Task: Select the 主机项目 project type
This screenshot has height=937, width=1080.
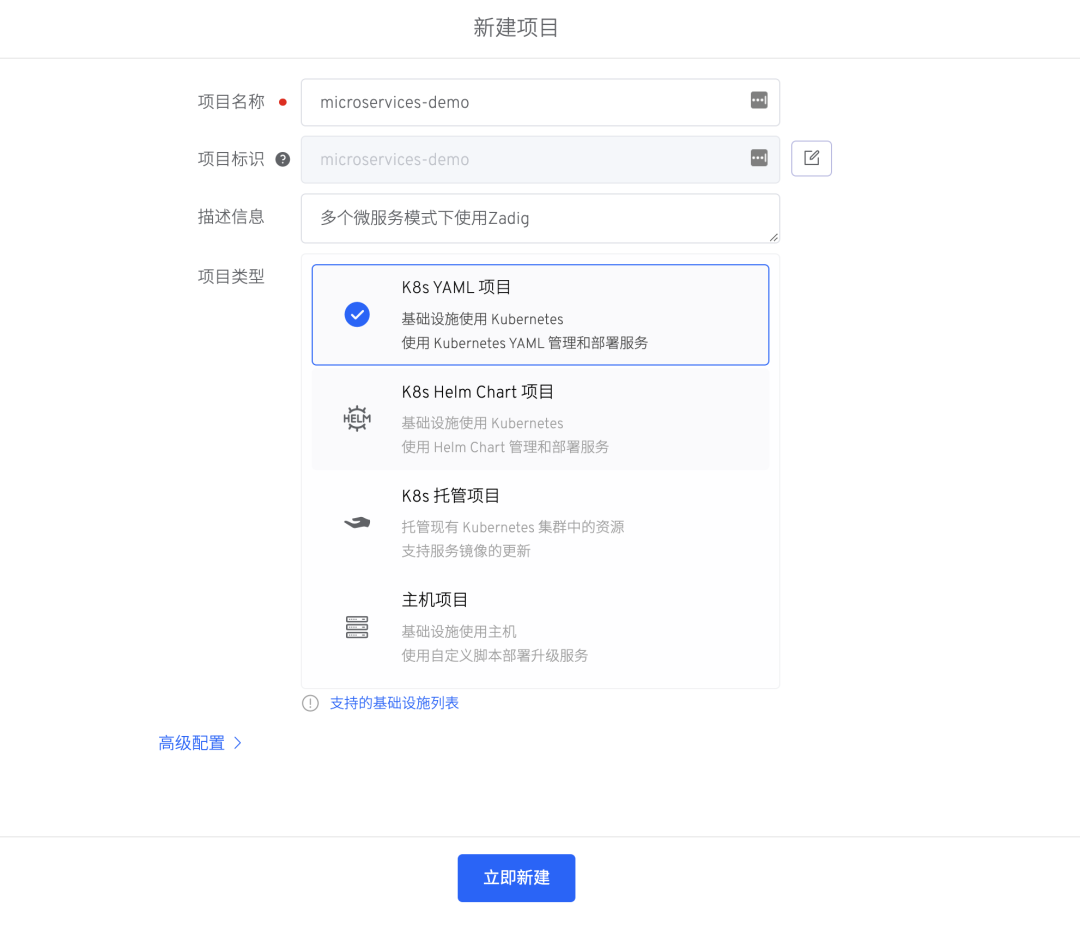Action: (x=540, y=627)
